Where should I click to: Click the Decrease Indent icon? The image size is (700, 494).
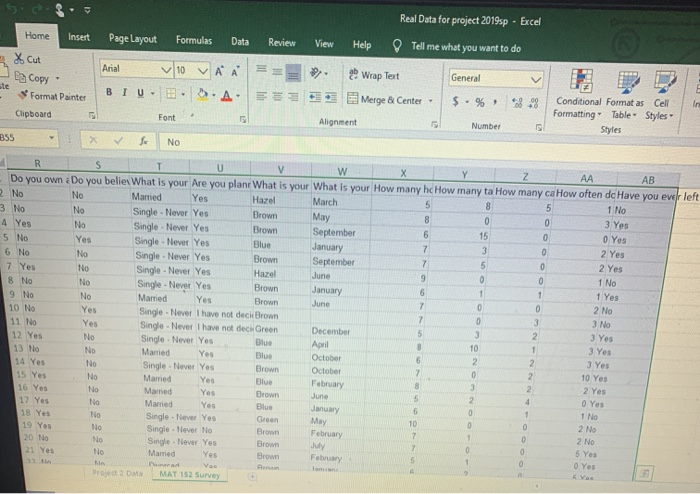[315, 97]
